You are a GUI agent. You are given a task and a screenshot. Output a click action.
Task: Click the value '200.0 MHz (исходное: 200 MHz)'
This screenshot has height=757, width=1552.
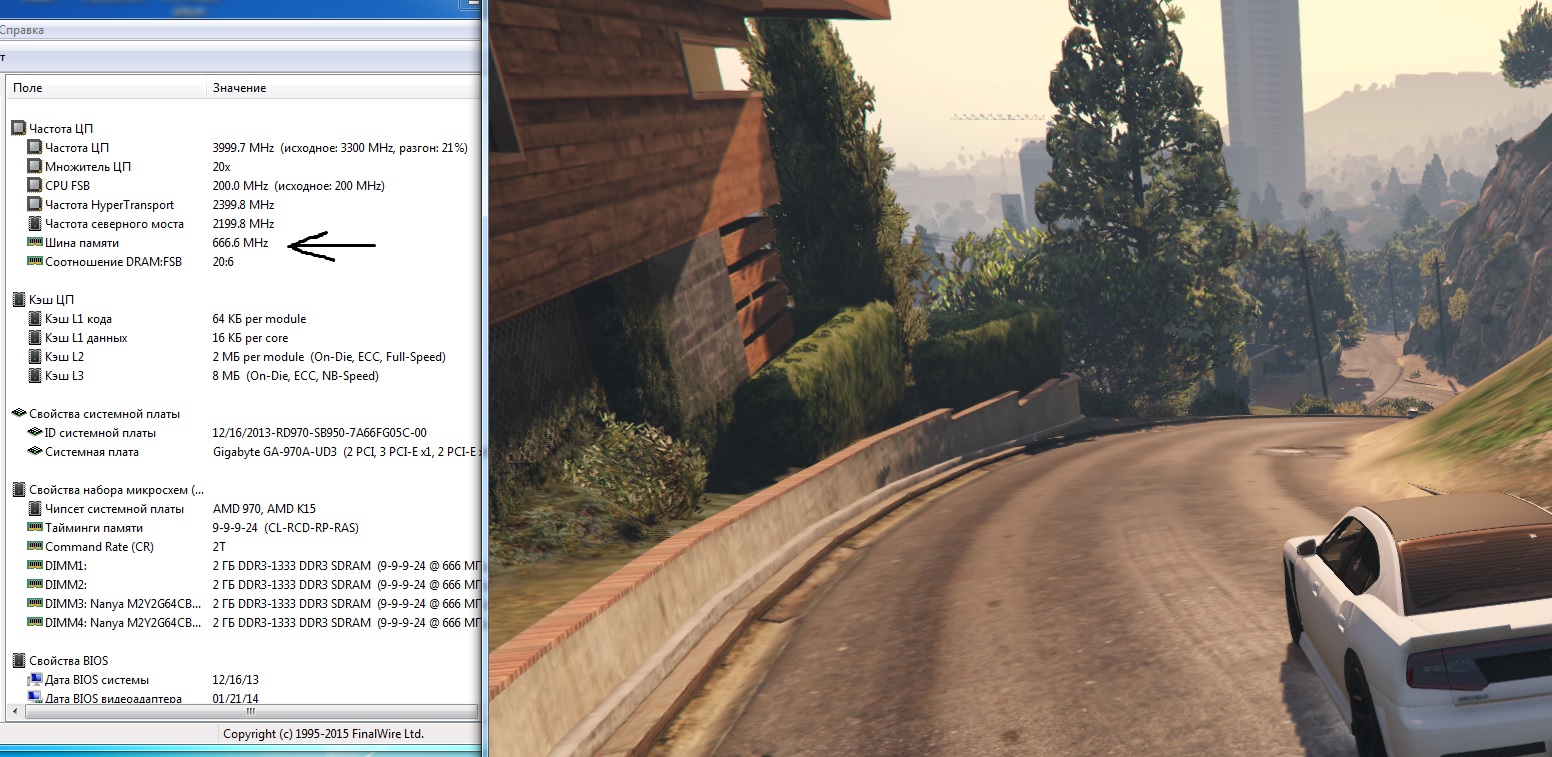(x=299, y=186)
